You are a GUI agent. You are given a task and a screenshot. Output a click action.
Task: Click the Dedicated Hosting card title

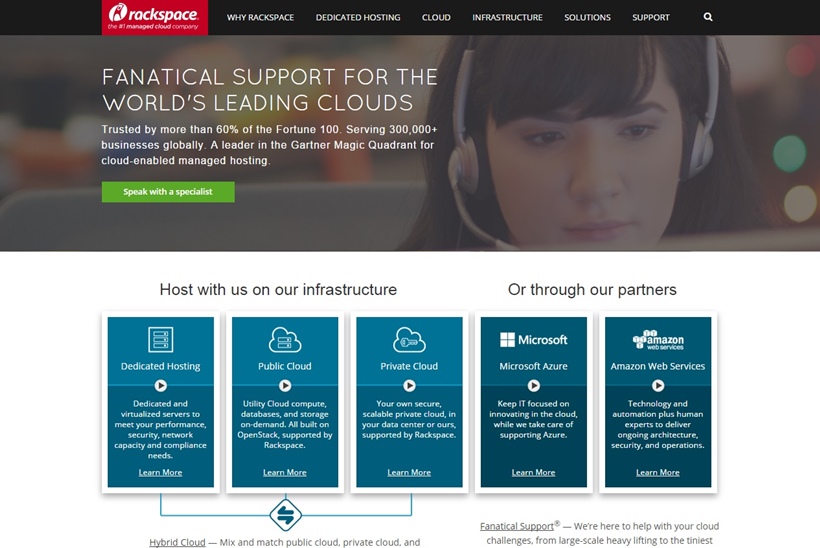[x=161, y=366]
